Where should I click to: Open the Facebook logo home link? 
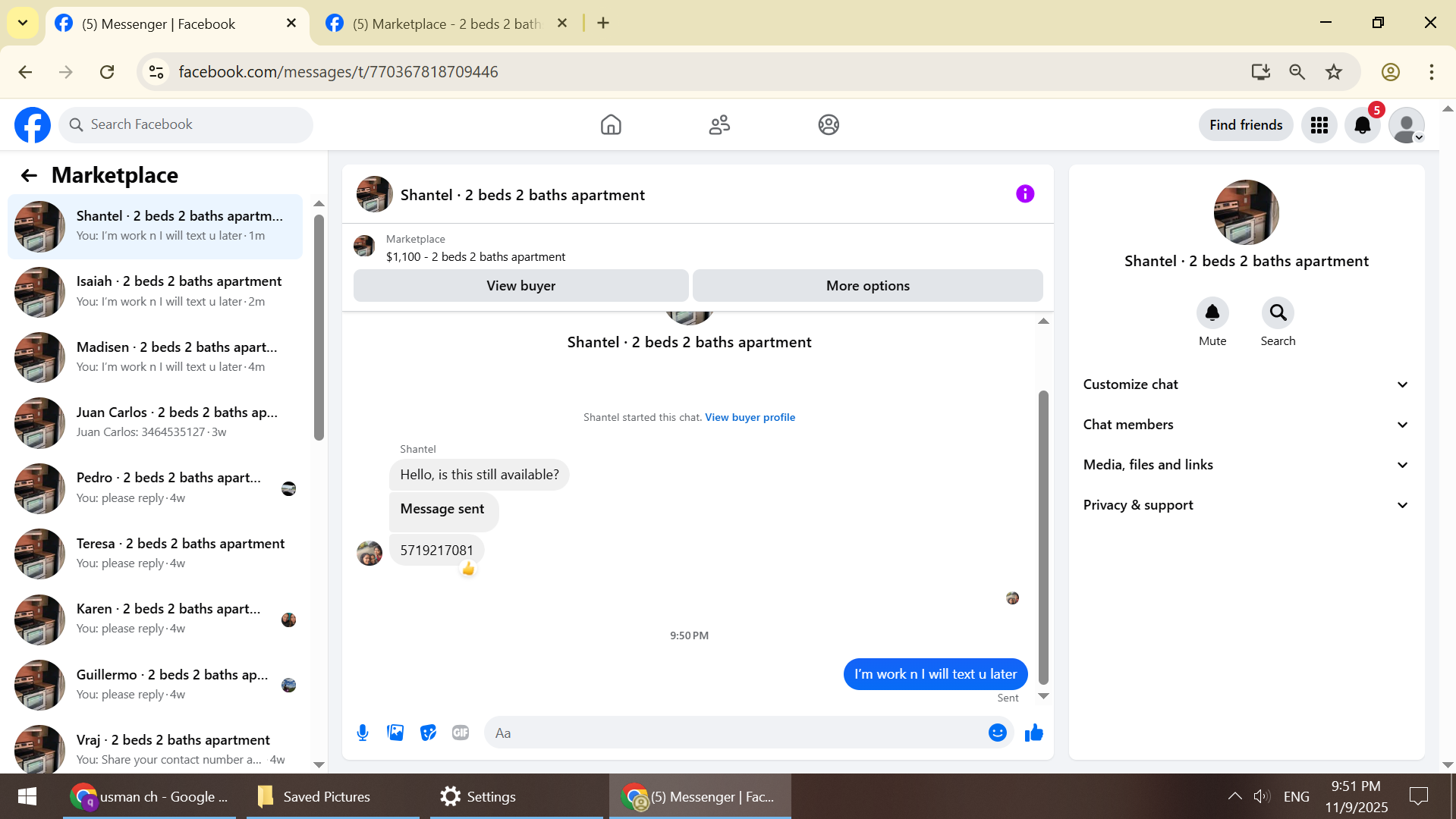[33, 125]
